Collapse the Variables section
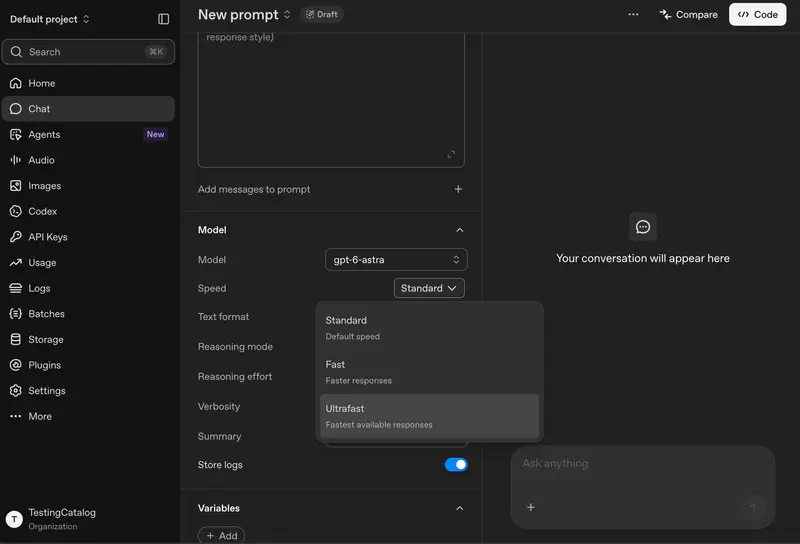Viewport: 800px width, 544px height. pos(460,508)
